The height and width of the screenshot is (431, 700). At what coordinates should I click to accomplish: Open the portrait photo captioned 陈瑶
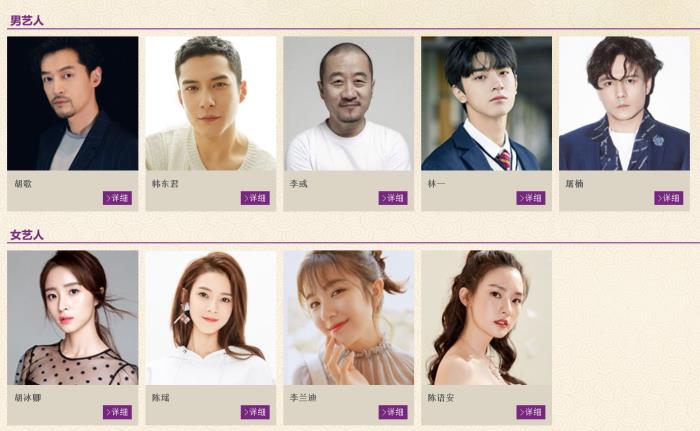coord(211,318)
